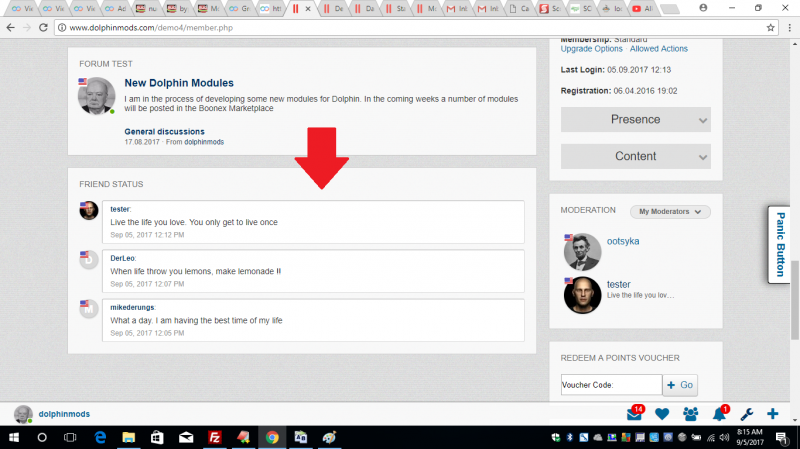Click the page vertical scrollbar thumb
800x449 pixels.
[x=795, y=300]
